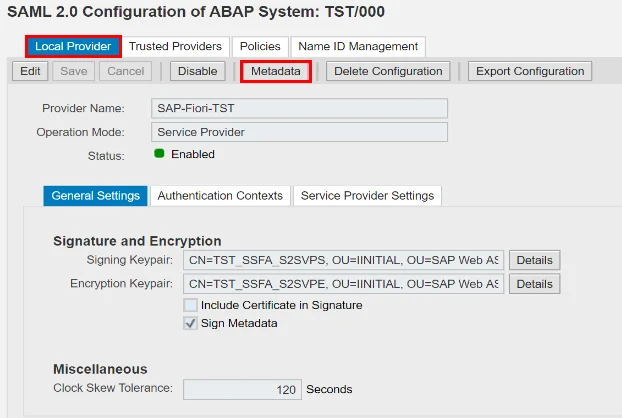The width and height of the screenshot is (622, 418).
Task: Select the 'Status:' label
Action: 106,156
